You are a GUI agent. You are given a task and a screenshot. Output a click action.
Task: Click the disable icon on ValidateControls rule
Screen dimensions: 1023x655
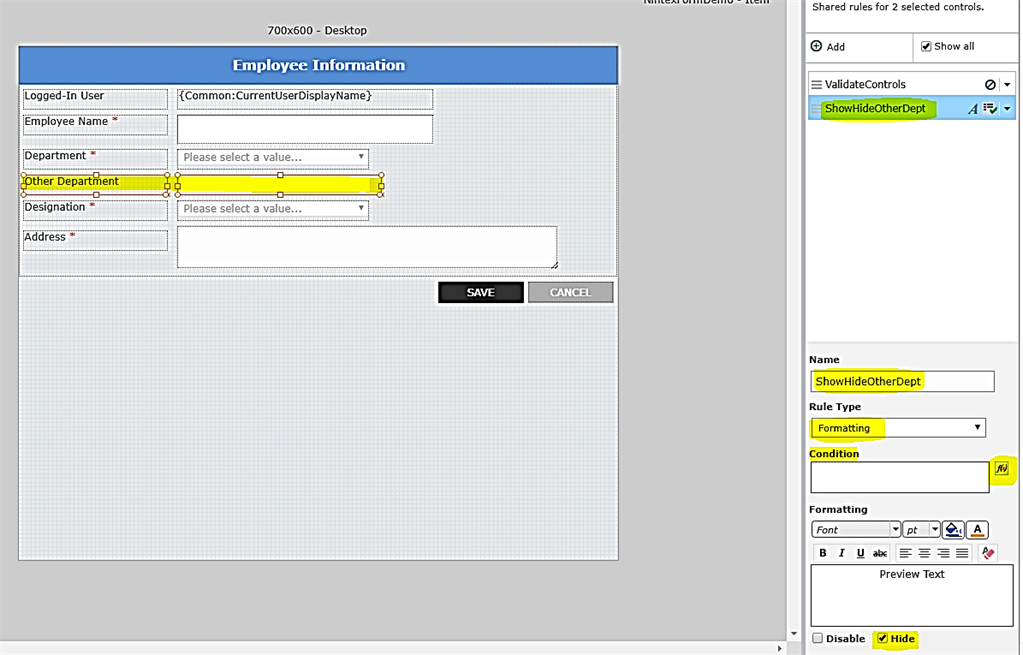pos(988,84)
